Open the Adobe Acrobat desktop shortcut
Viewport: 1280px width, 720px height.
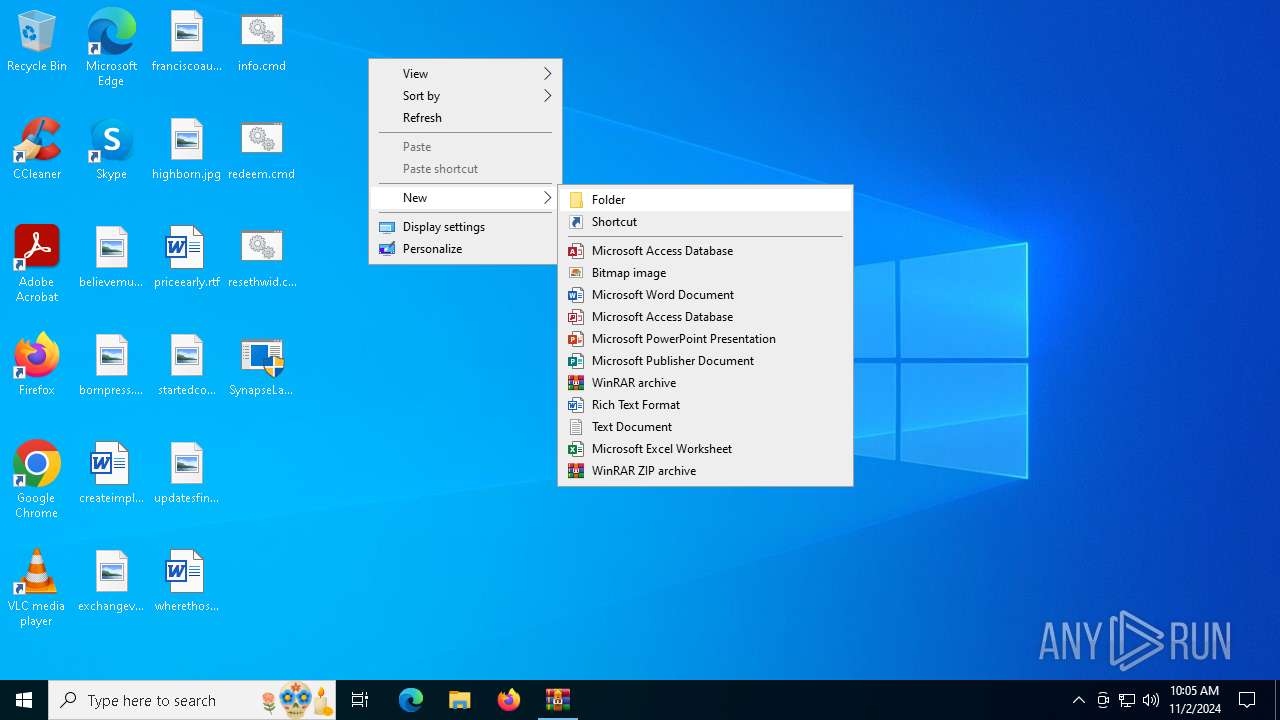point(37,265)
